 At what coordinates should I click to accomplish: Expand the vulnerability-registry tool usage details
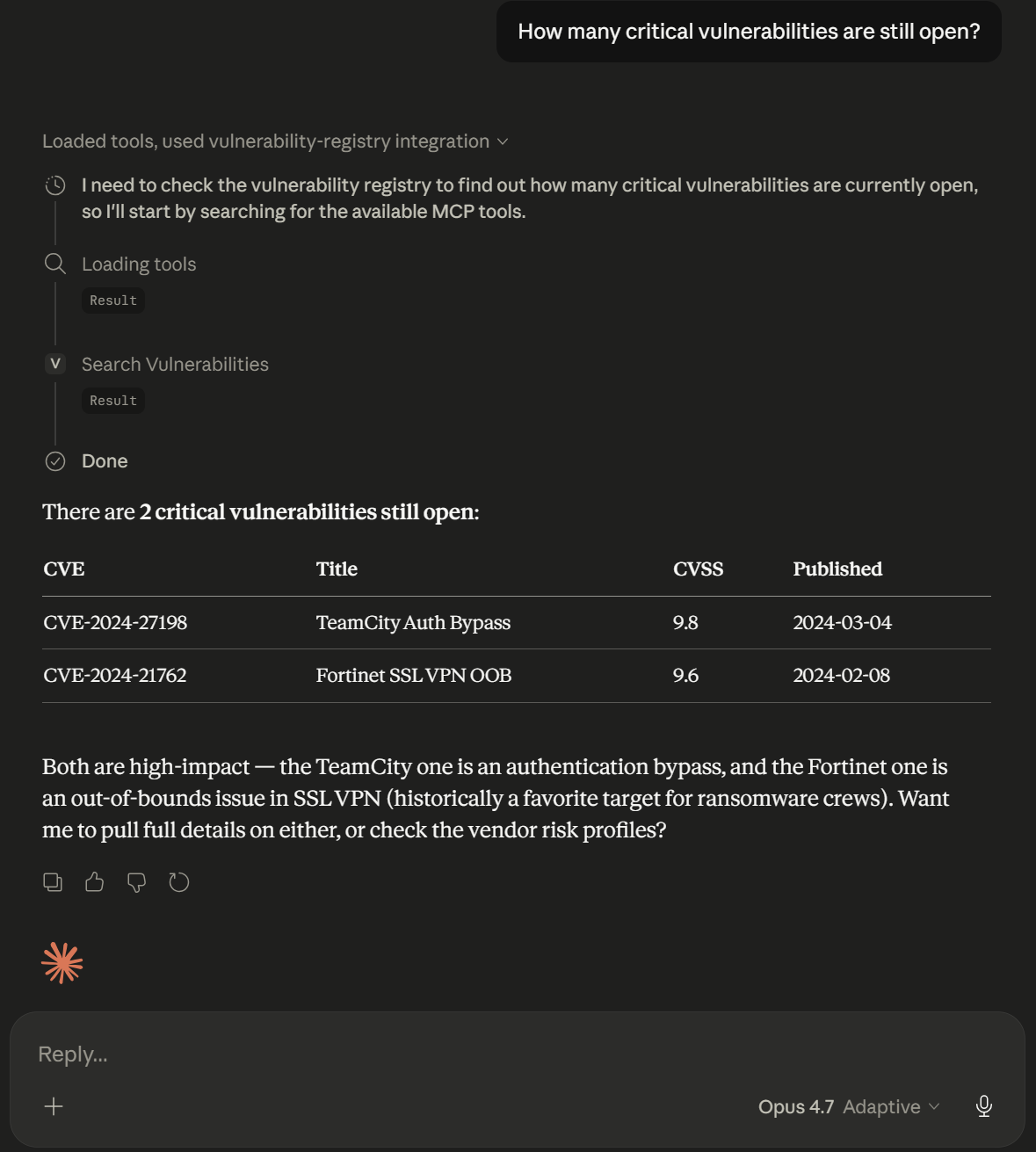[x=503, y=141]
